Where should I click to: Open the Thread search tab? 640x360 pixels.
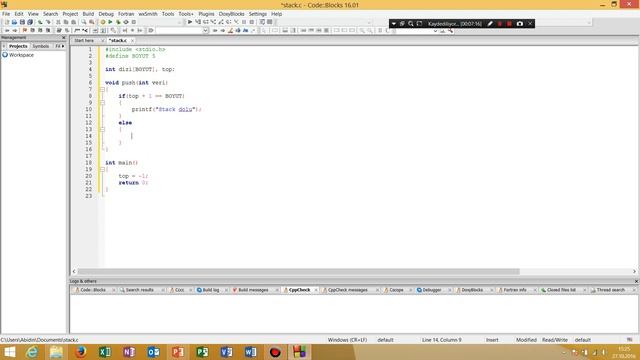pos(611,290)
